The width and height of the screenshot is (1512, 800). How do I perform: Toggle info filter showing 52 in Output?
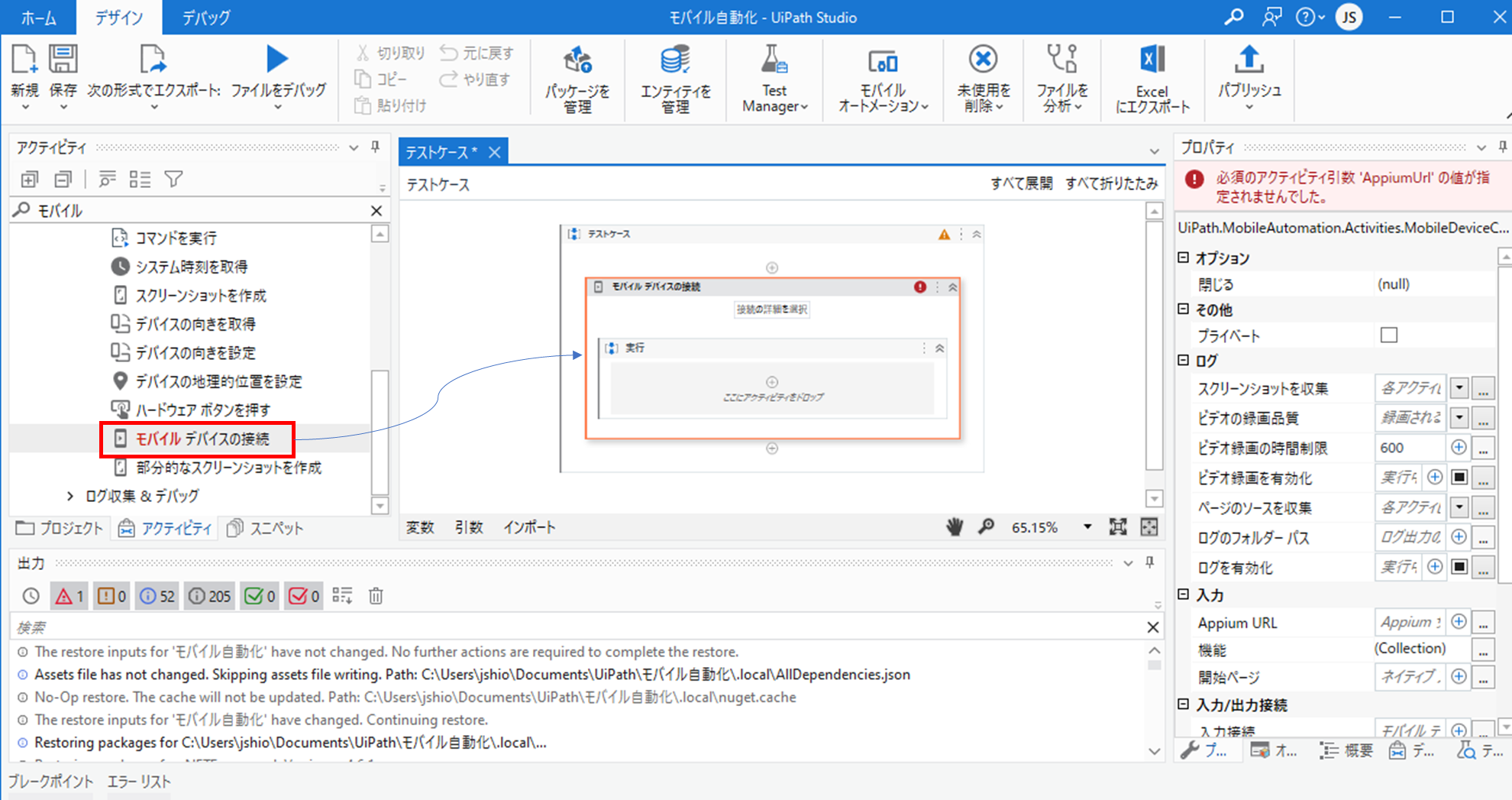pyautogui.click(x=157, y=596)
